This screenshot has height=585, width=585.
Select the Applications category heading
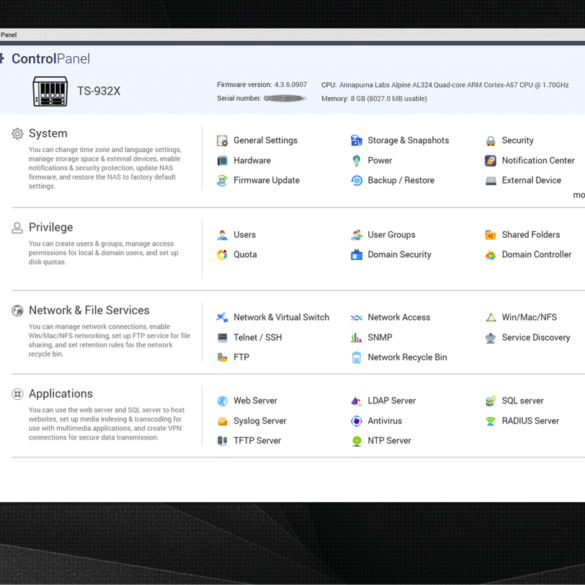click(x=61, y=394)
